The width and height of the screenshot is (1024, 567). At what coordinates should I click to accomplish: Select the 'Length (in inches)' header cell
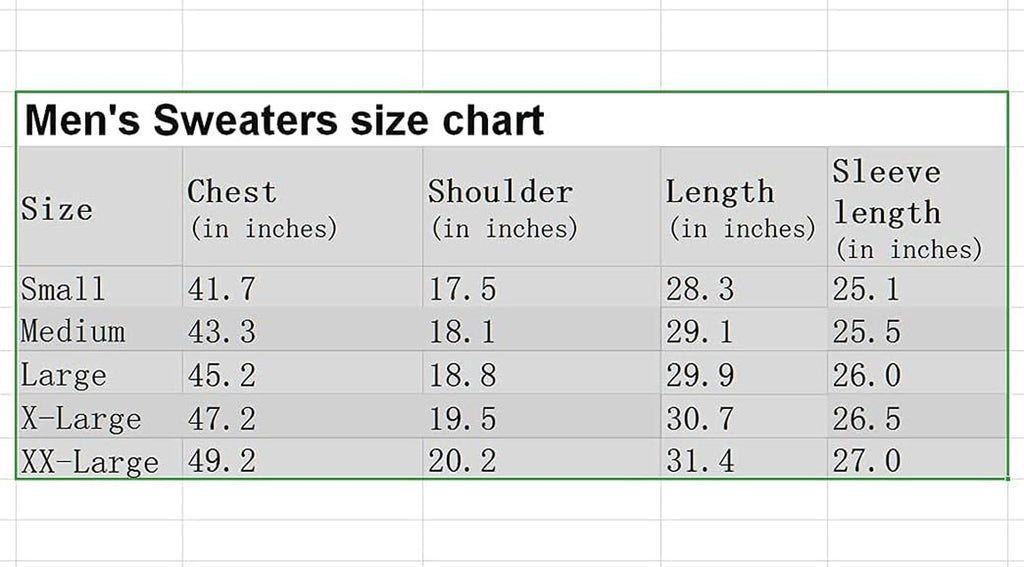[741, 209]
